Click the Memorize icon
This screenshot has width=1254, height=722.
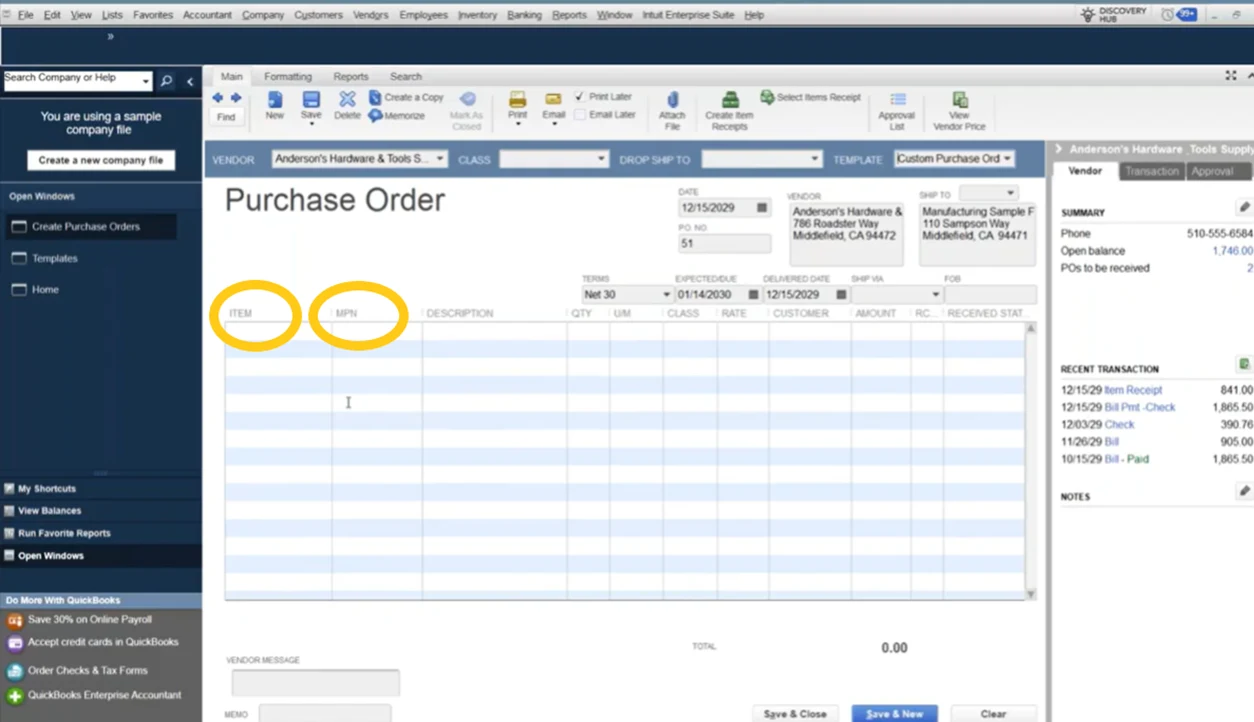pyautogui.click(x=376, y=116)
